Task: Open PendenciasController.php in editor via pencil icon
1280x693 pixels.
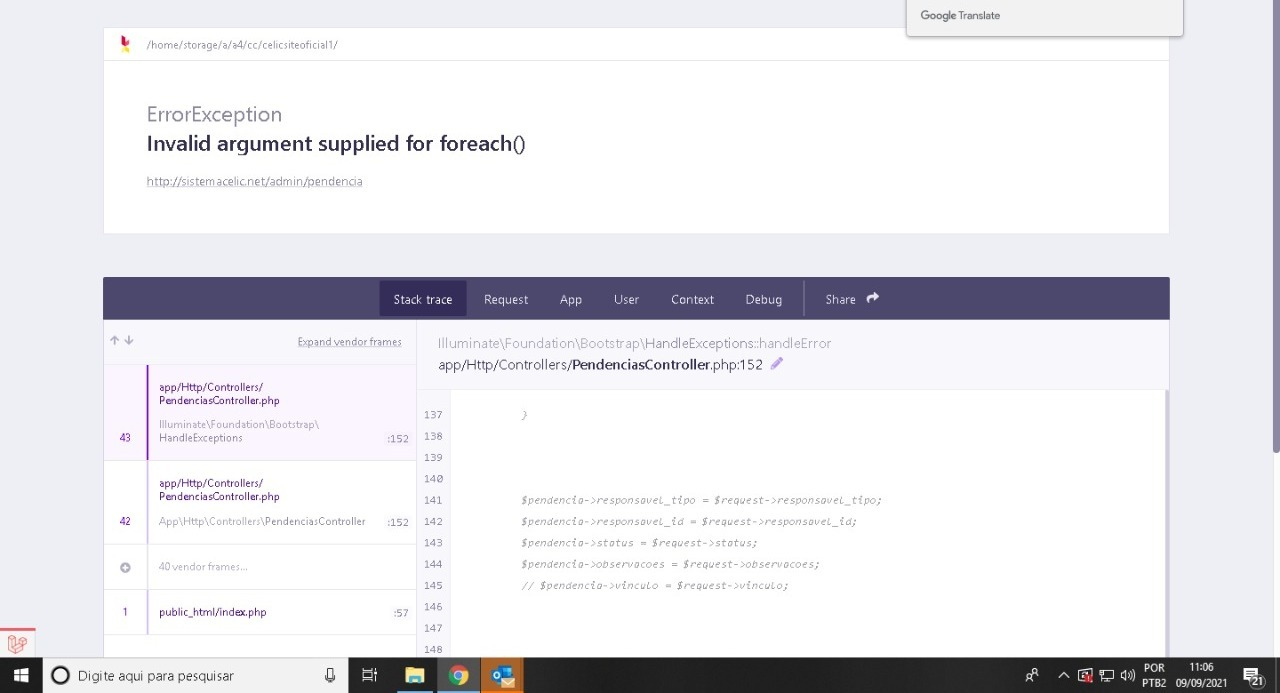Action: pyautogui.click(x=776, y=364)
